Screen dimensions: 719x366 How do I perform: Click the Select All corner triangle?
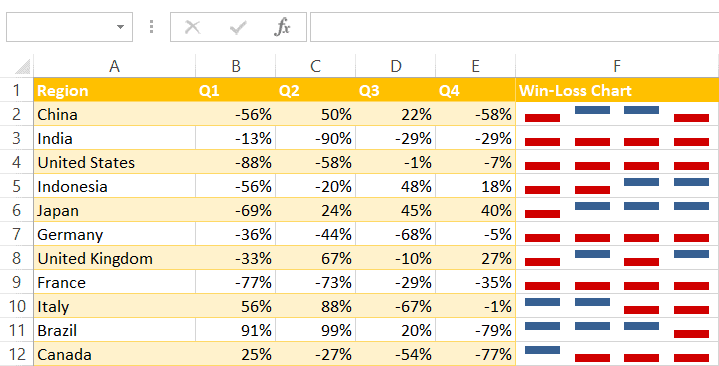(22, 67)
